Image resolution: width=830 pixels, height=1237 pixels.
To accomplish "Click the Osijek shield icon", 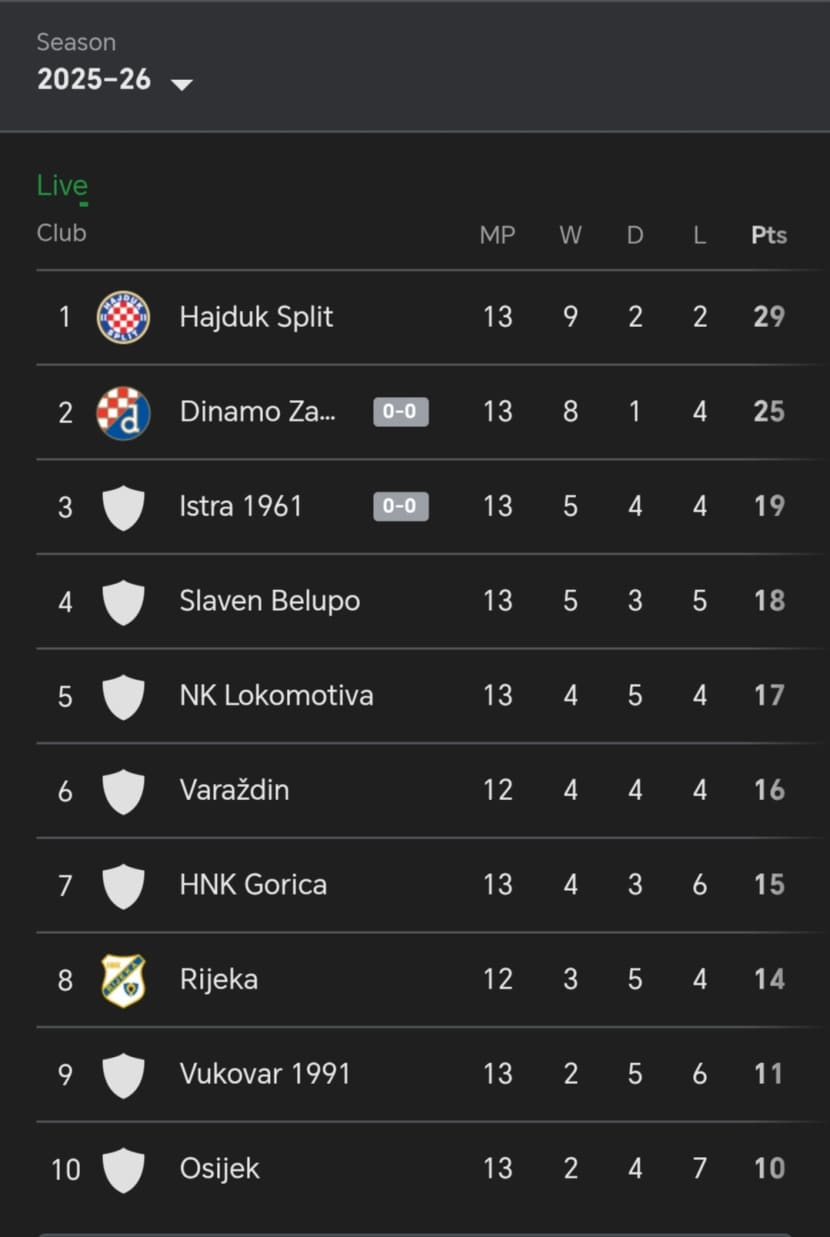I will (x=123, y=1169).
